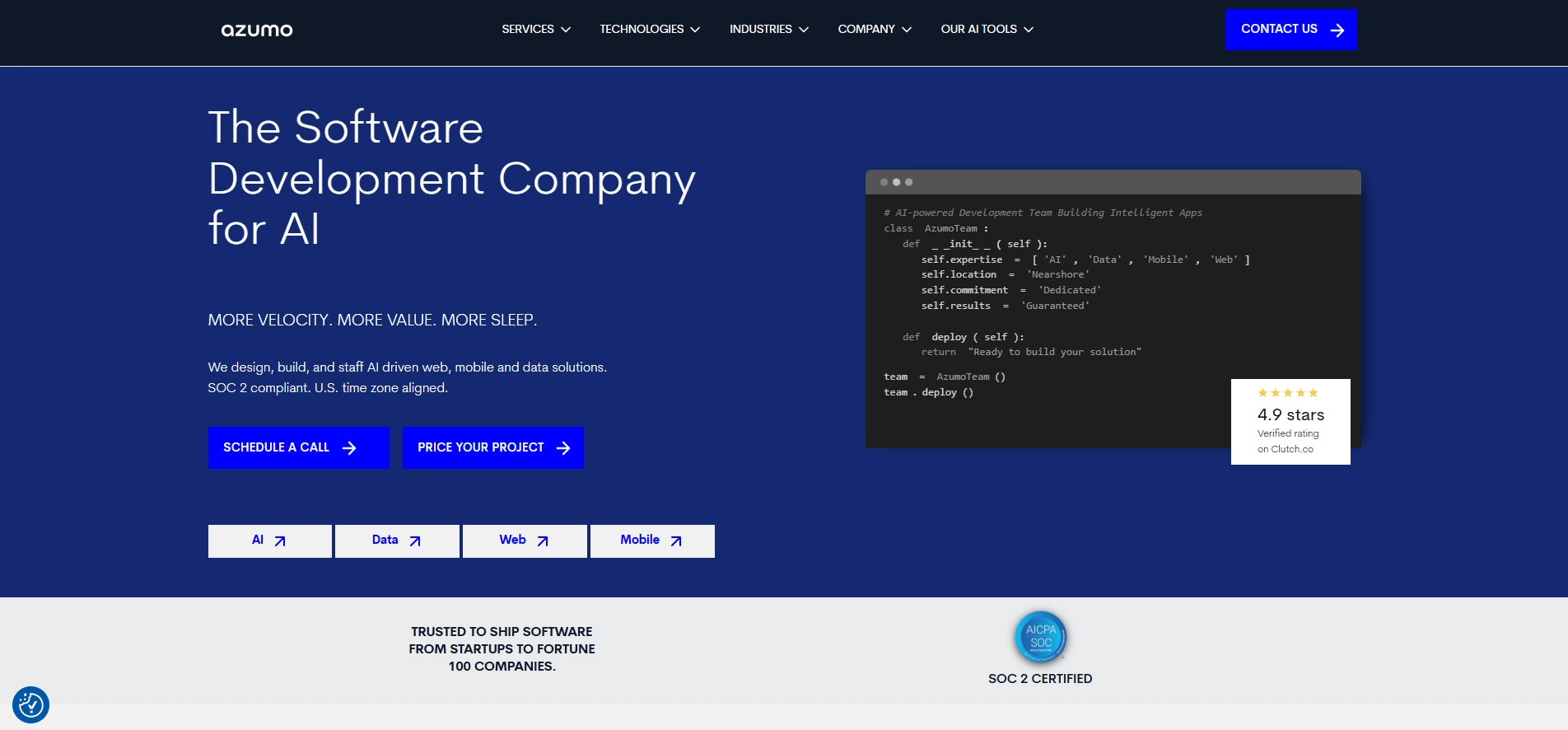The image size is (1568, 730).
Task: Click the azumo logo
Action: (257, 30)
